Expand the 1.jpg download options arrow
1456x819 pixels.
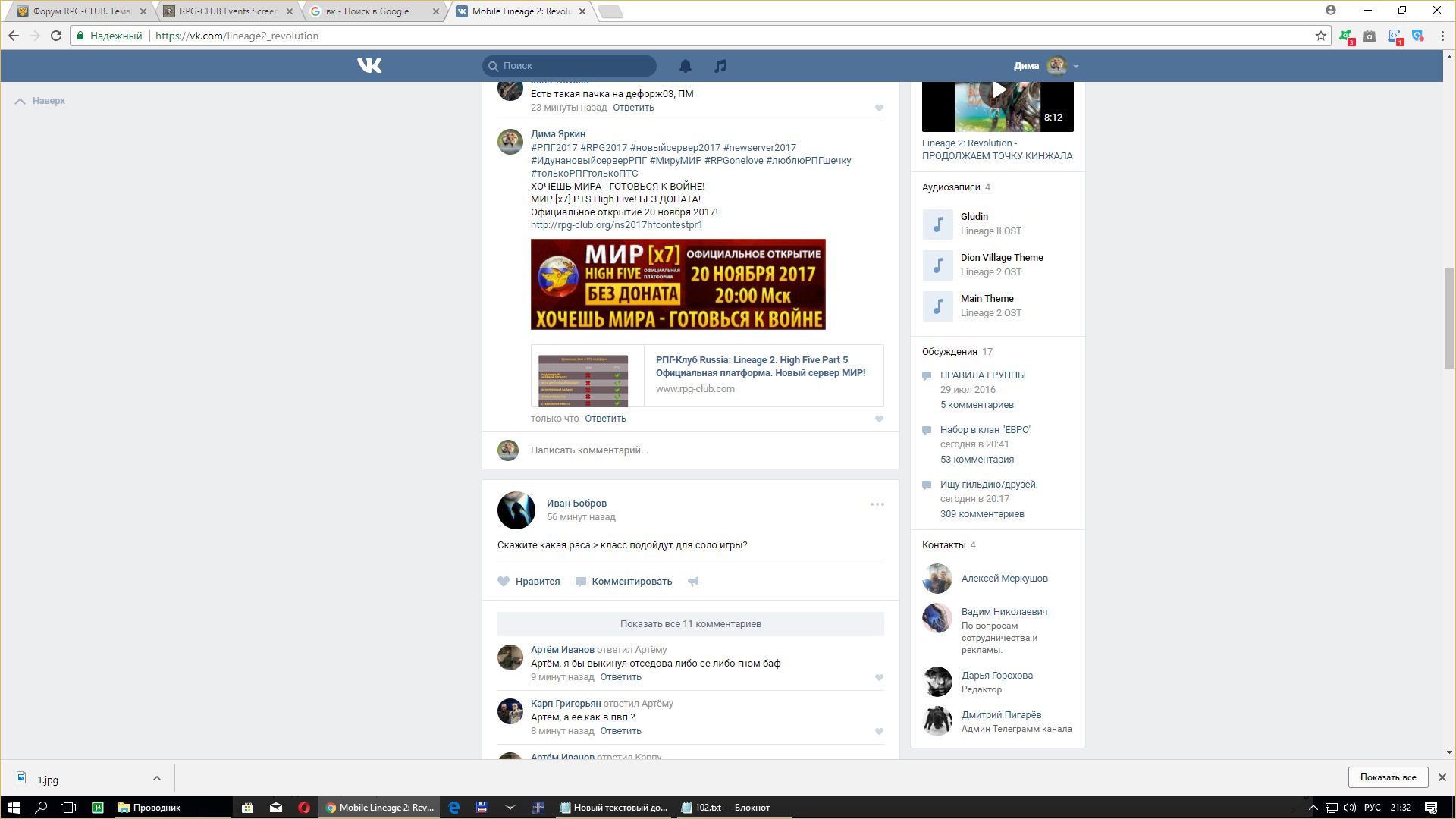pos(156,778)
